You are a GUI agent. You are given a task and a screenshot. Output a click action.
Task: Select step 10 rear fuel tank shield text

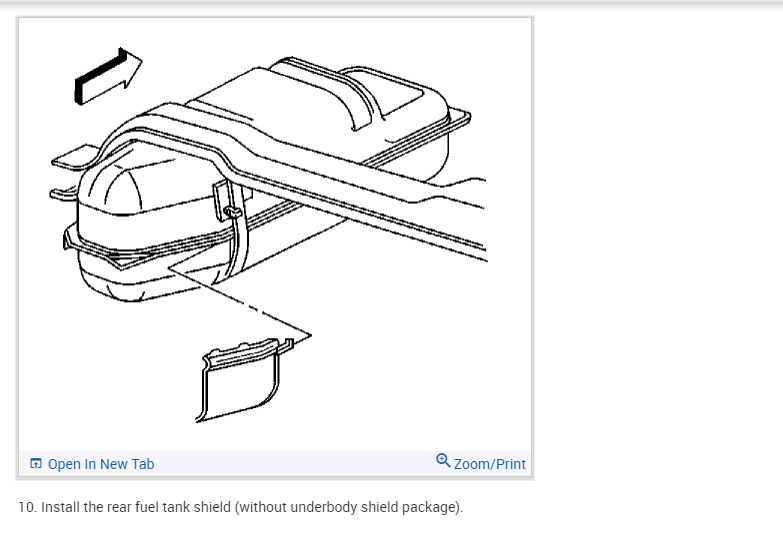coord(241,507)
